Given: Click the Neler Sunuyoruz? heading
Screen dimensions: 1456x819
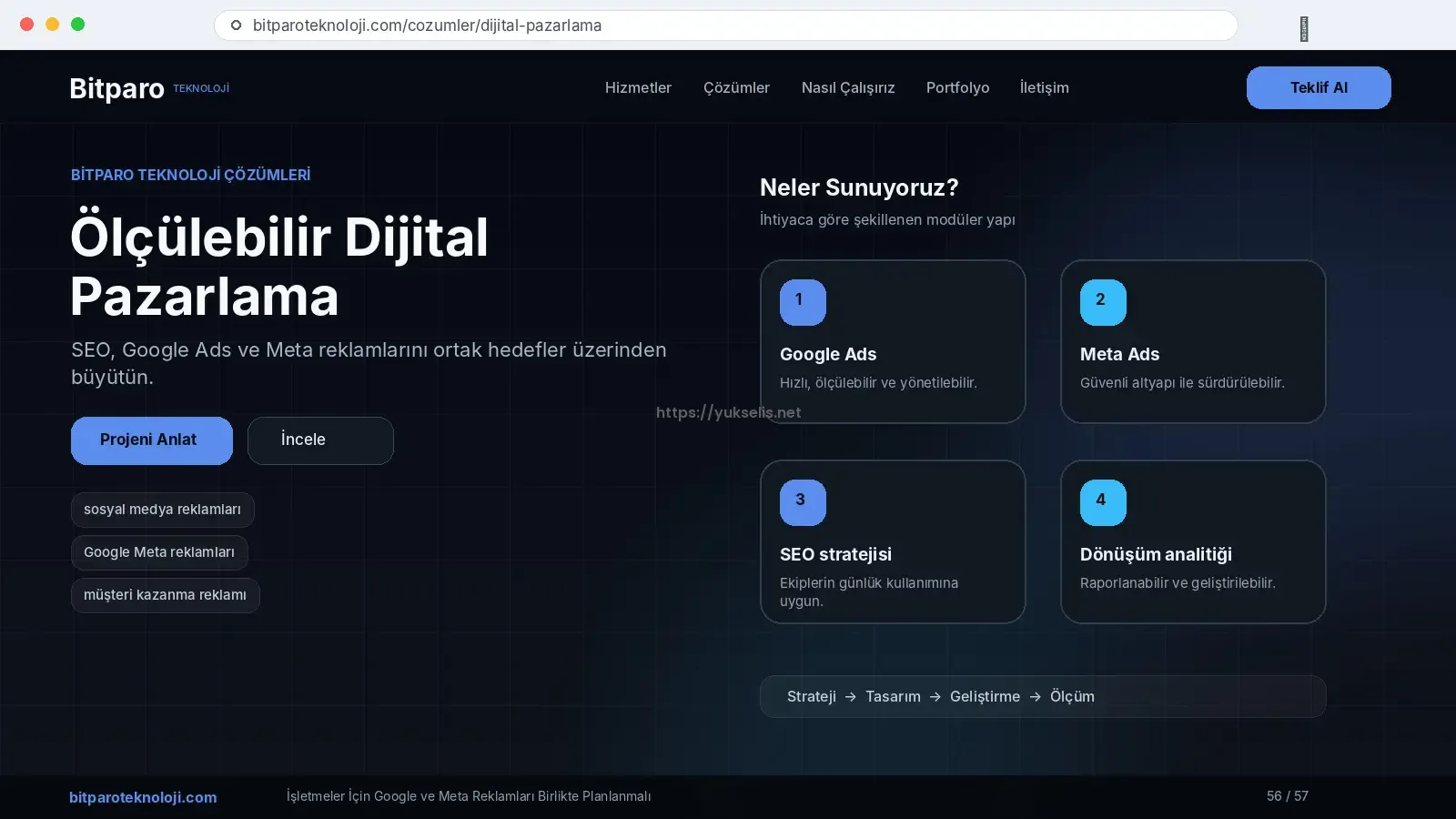Looking at the screenshot, I should tap(859, 187).
